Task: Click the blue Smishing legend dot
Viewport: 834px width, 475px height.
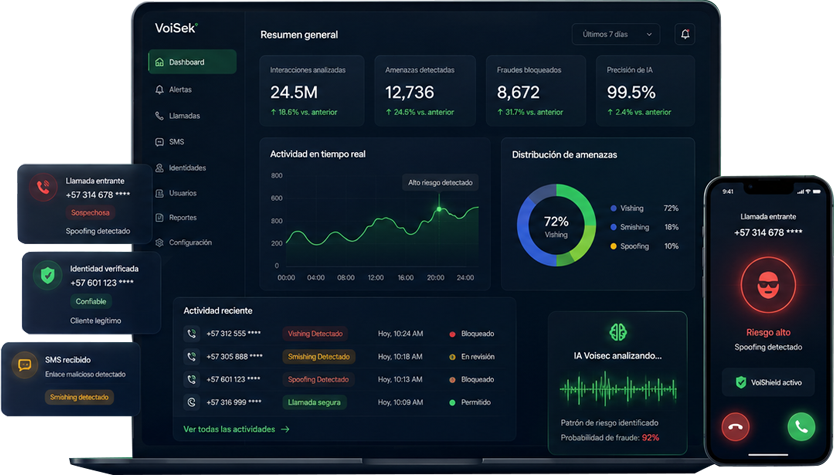Action: coord(613,227)
